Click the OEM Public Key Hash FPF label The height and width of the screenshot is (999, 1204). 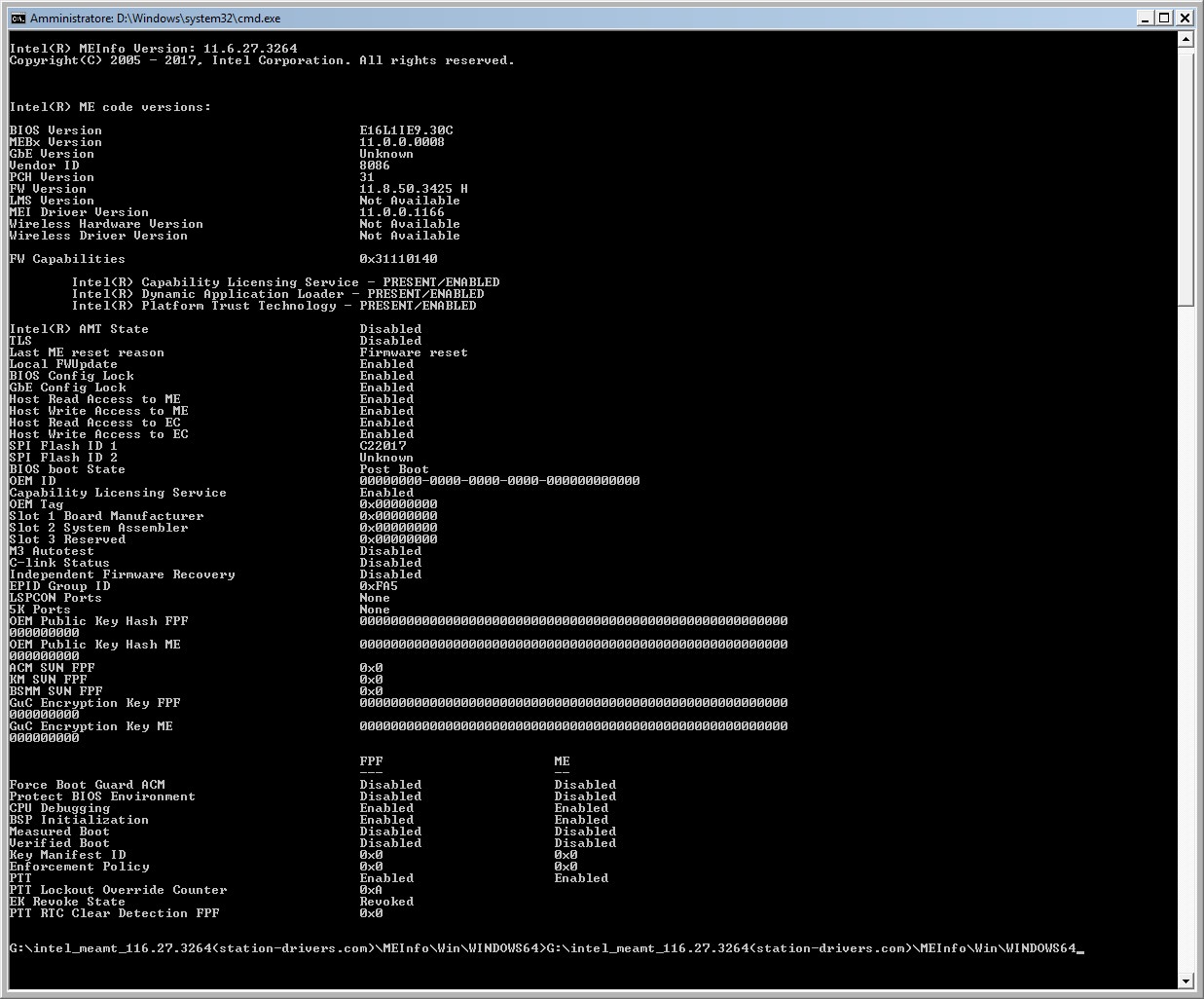pos(98,621)
